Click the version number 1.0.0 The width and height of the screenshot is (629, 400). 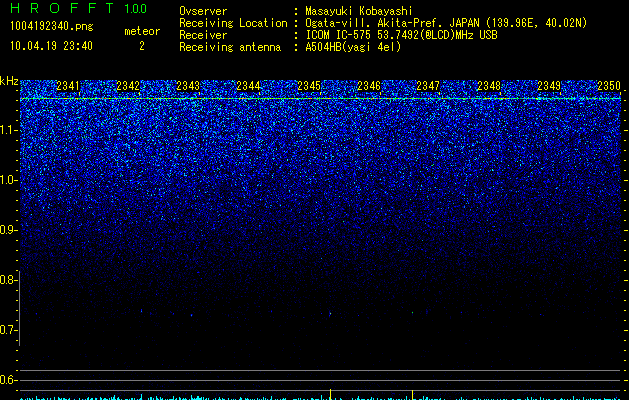(x=135, y=9)
